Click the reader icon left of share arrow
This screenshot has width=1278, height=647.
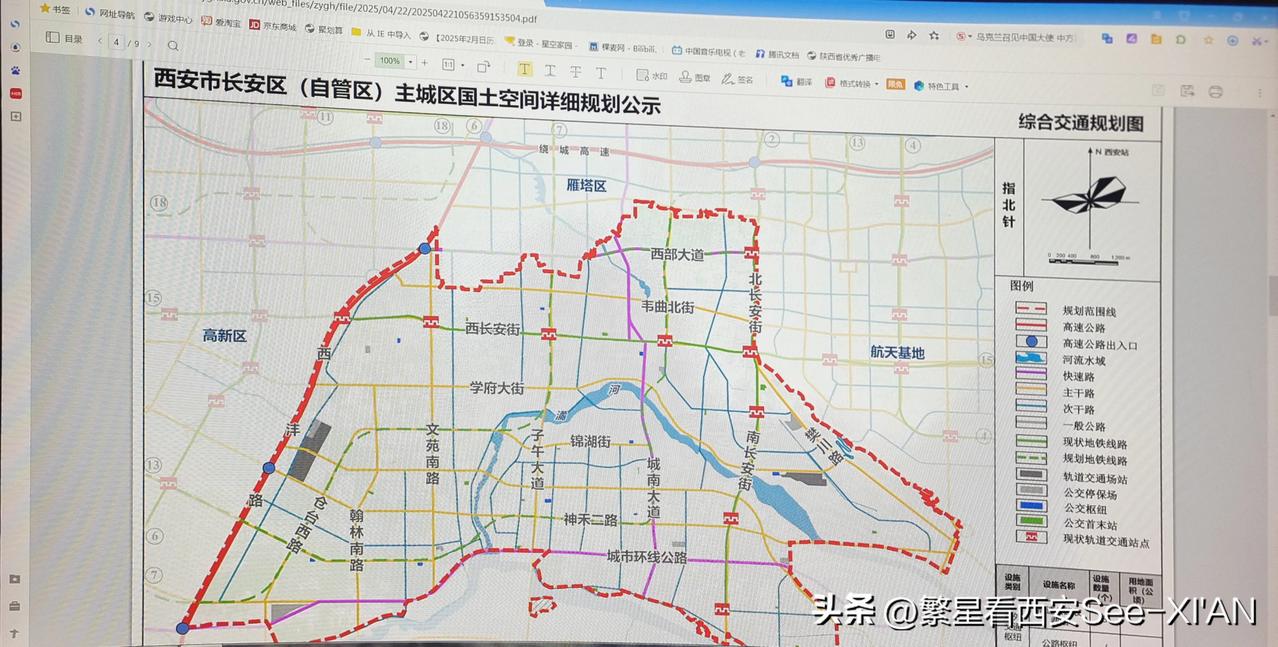pos(888,33)
